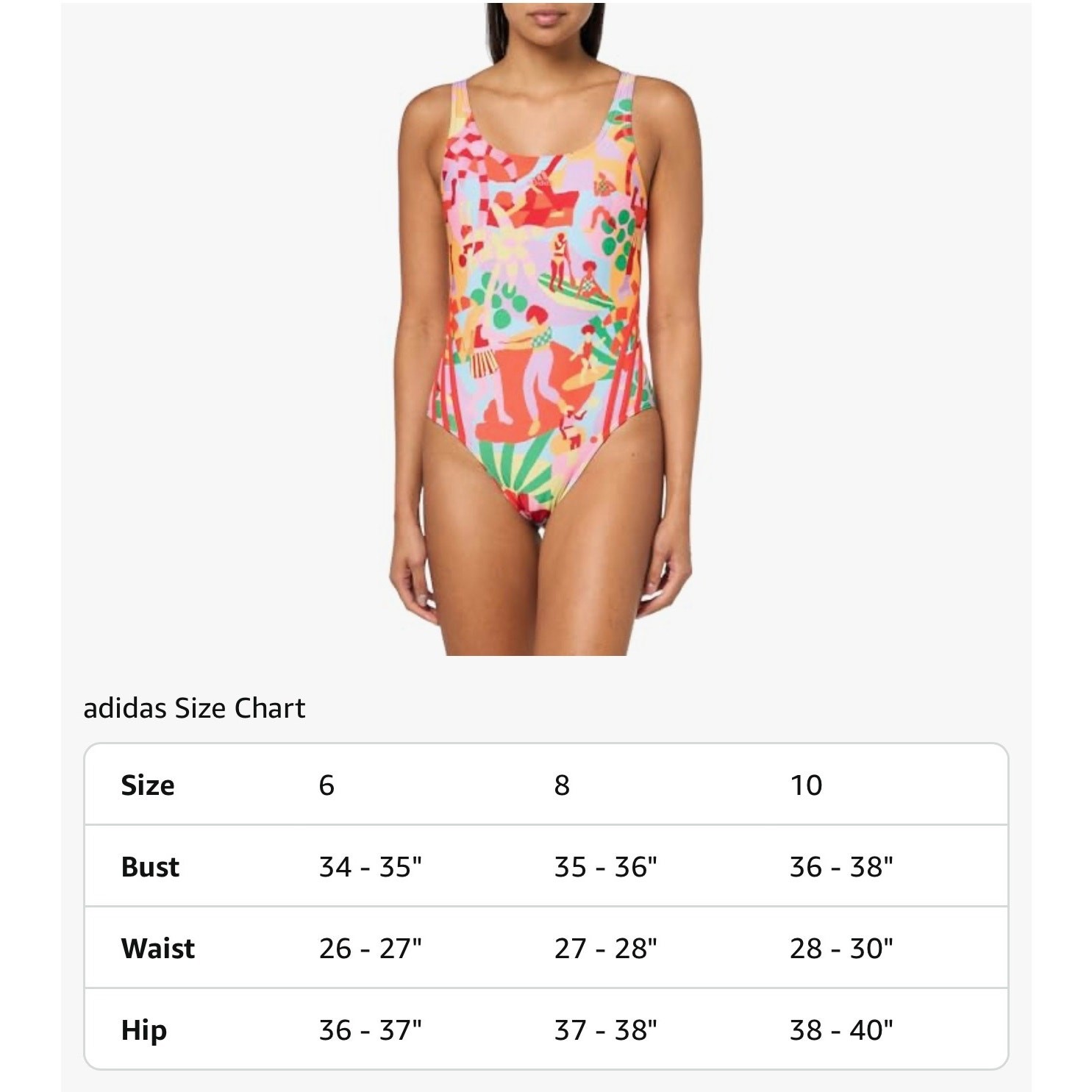Click waist measurement 28 - 30"
This screenshot has width=1092, height=1092.
click(841, 949)
